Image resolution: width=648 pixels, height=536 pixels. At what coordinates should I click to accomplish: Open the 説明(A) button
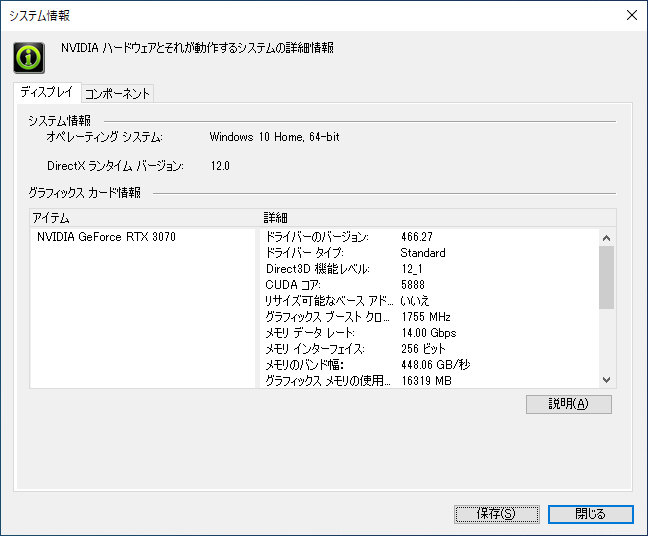(569, 404)
